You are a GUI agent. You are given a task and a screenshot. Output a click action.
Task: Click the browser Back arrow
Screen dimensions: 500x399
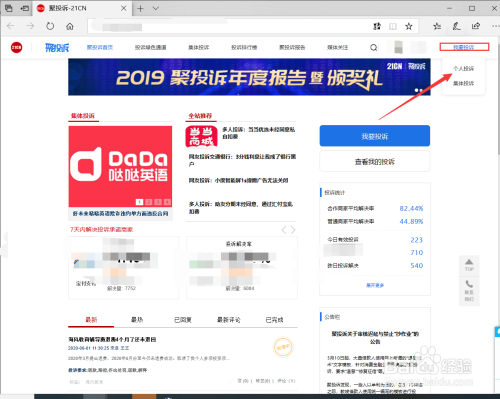pyautogui.click(x=11, y=26)
